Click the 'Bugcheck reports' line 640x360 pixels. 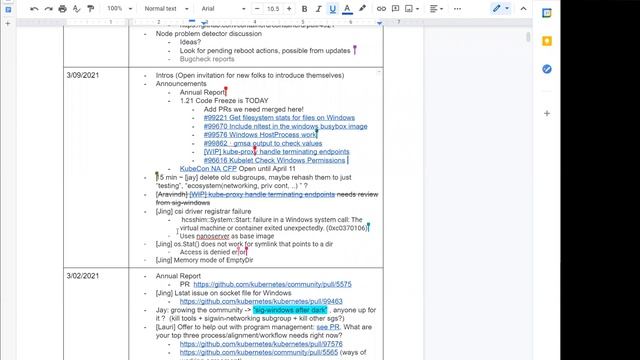click(207, 59)
